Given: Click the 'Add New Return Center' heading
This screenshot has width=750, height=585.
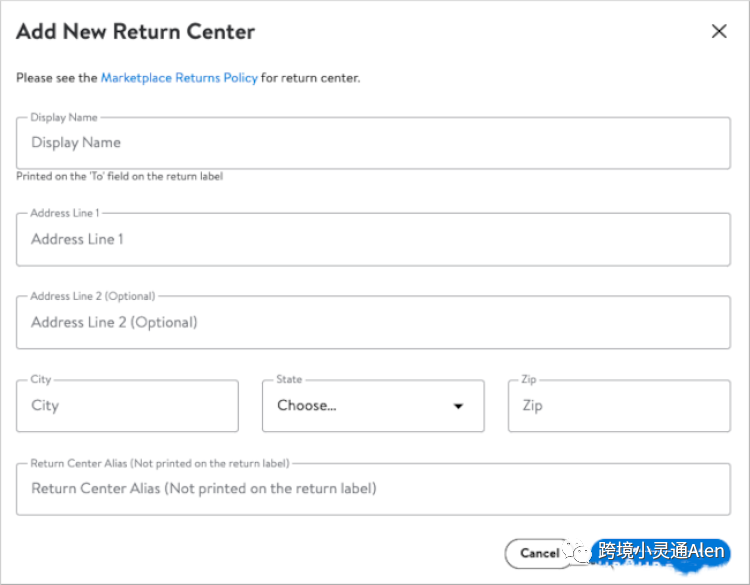Looking at the screenshot, I should click(135, 31).
